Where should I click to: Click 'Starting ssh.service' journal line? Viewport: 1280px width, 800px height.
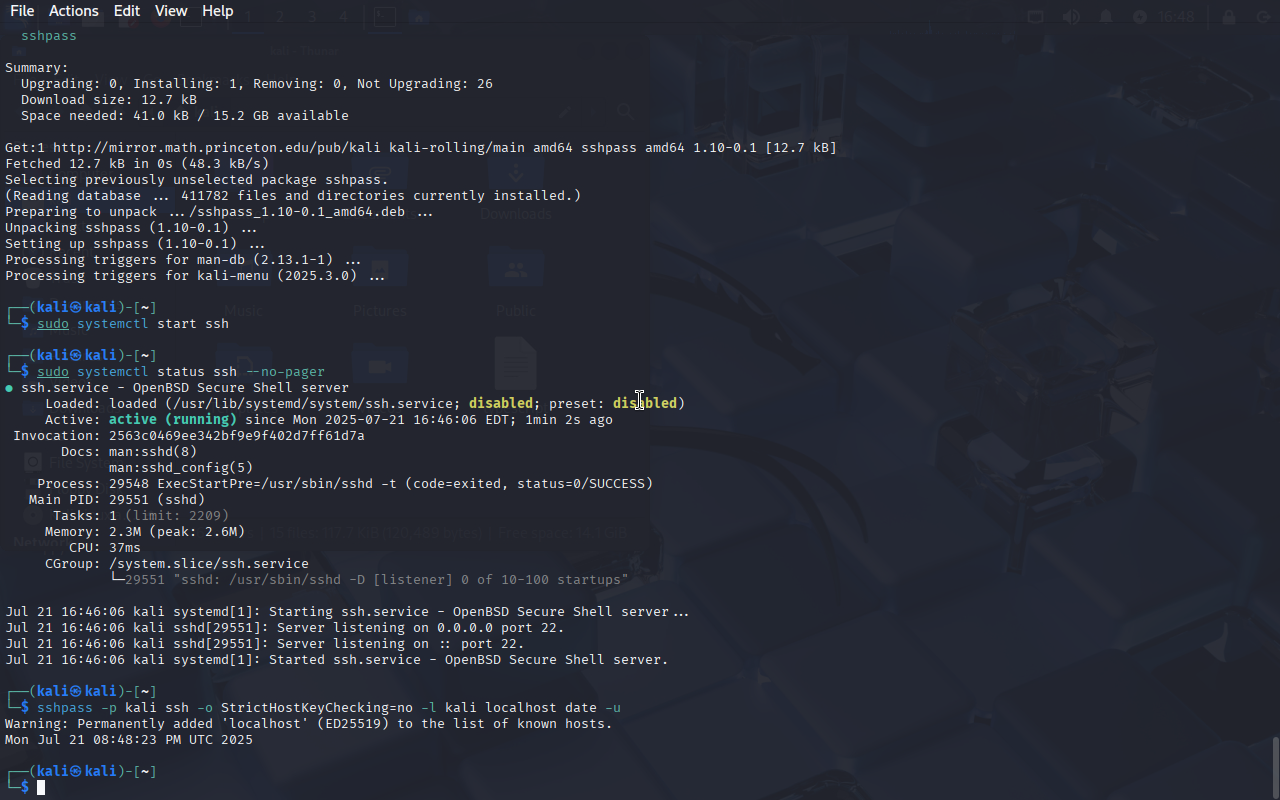pos(347,612)
